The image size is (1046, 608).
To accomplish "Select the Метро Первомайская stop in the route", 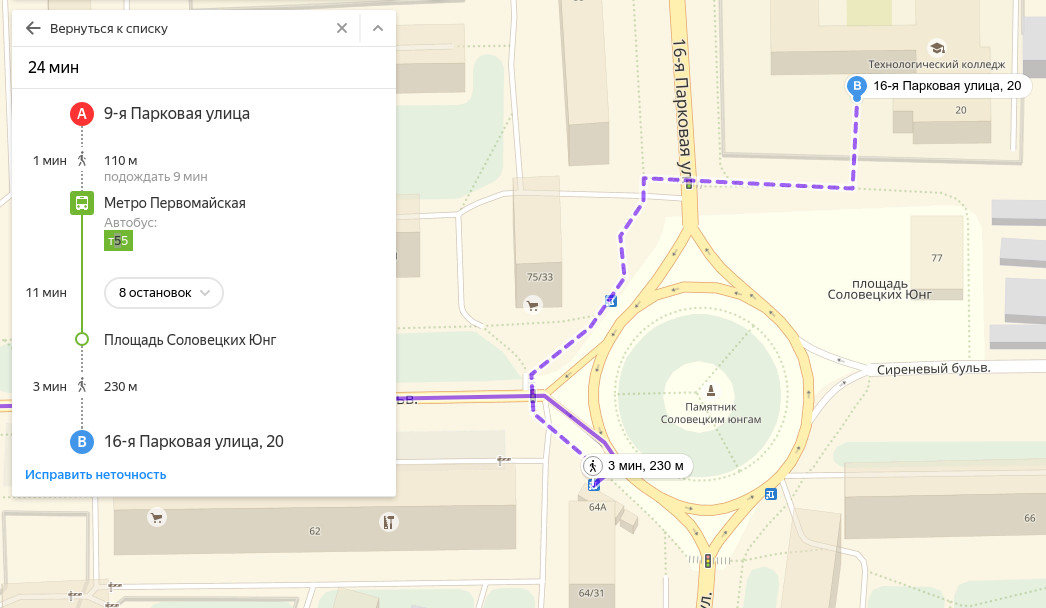I will pyautogui.click(x=174, y=203).
